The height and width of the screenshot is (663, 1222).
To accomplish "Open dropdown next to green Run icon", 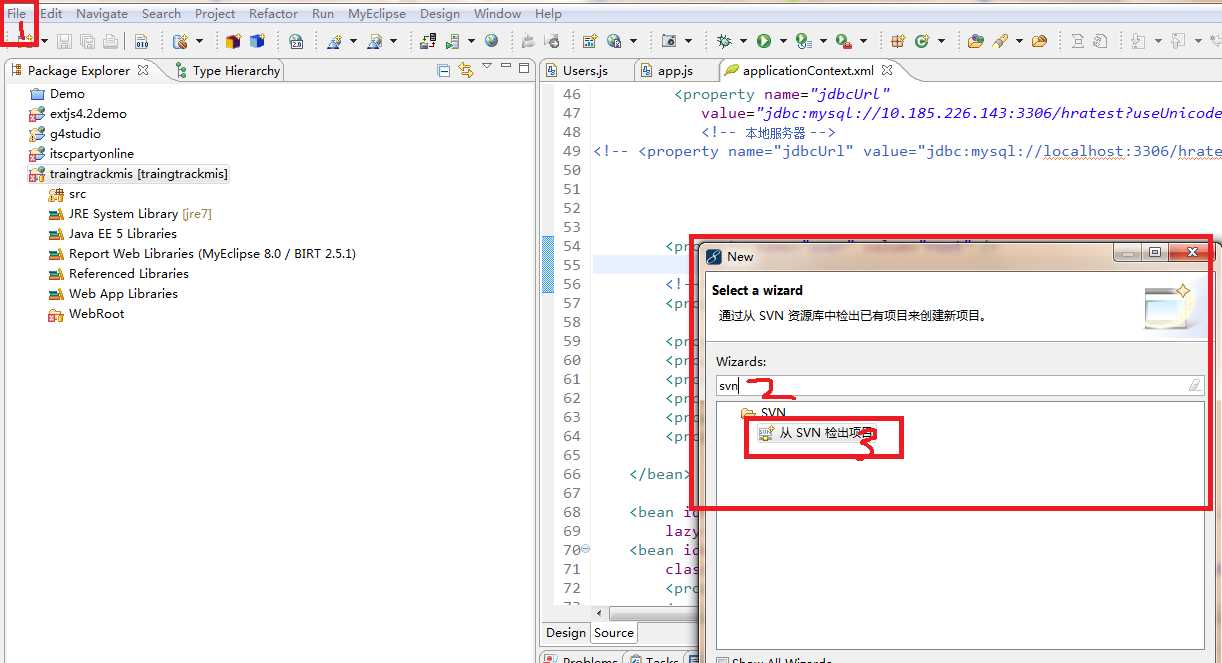I will (x=782, y=41).
